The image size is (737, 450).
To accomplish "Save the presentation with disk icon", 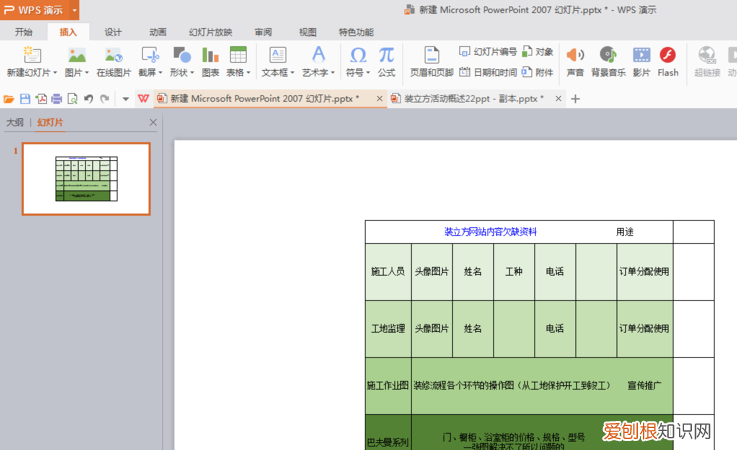I will [25, 99].
